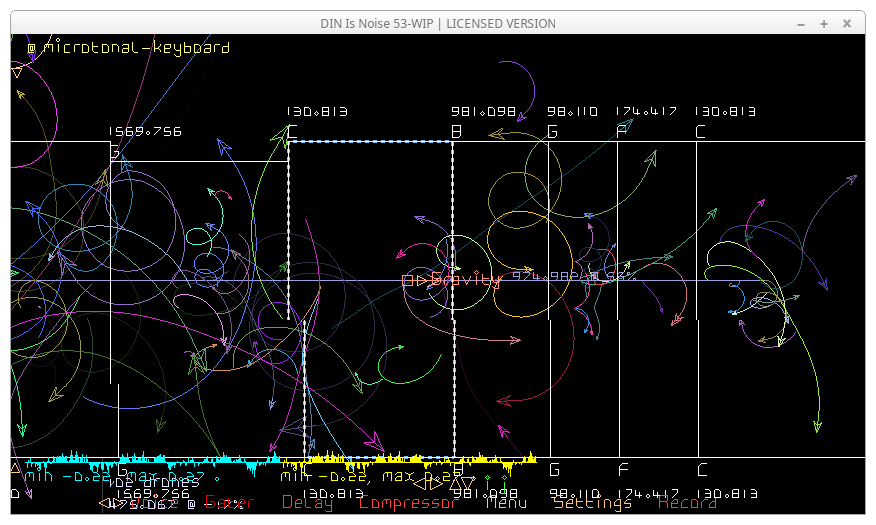Click the @ icon beside microtonal-keyboard
Screen dimensions: 876x525
pos(31,48)
